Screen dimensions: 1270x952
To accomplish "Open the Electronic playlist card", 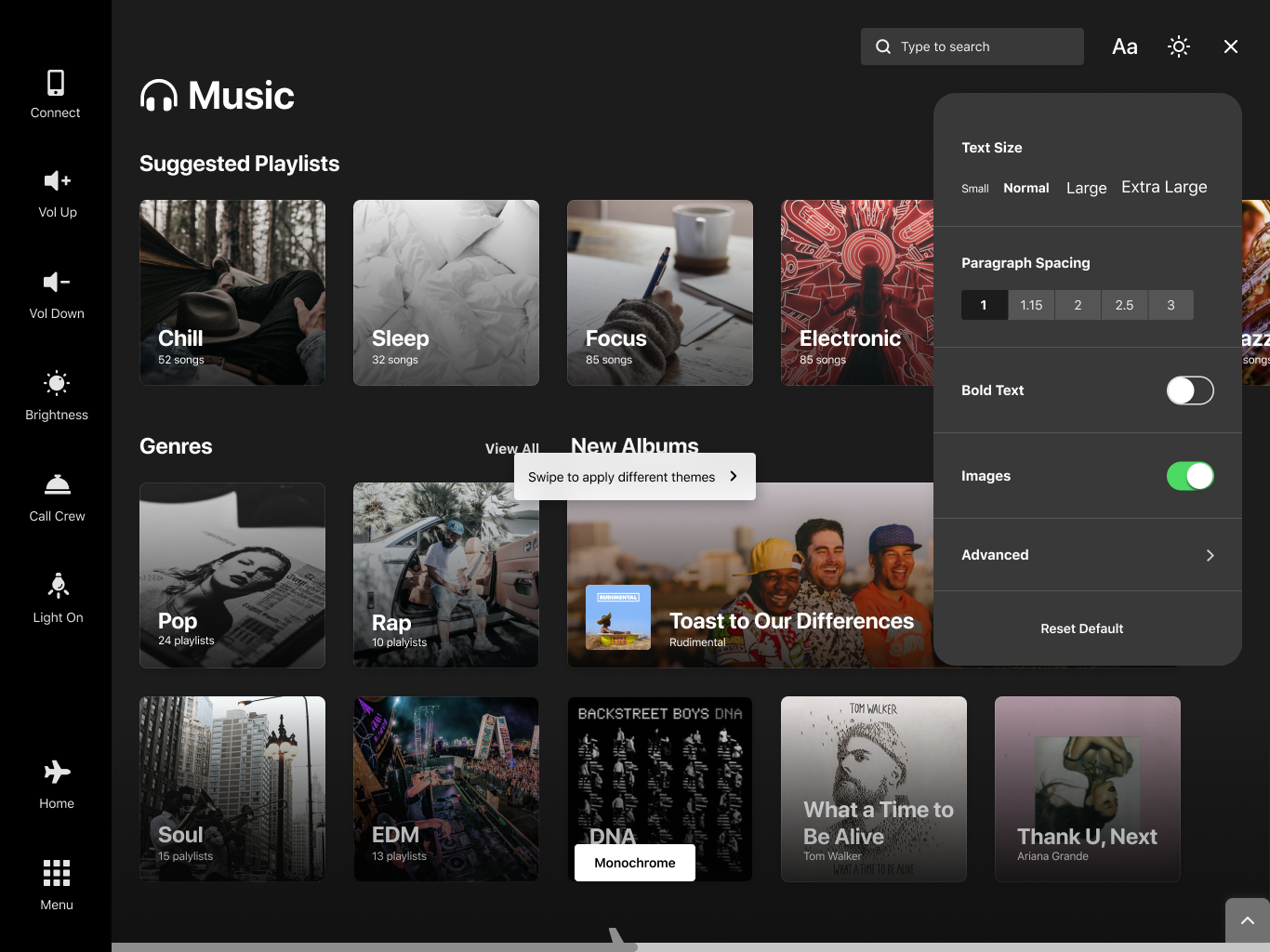I will [857, 293].
